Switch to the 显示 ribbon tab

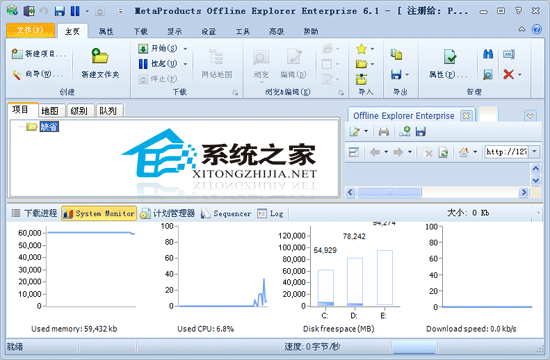(x=174, y=32)
